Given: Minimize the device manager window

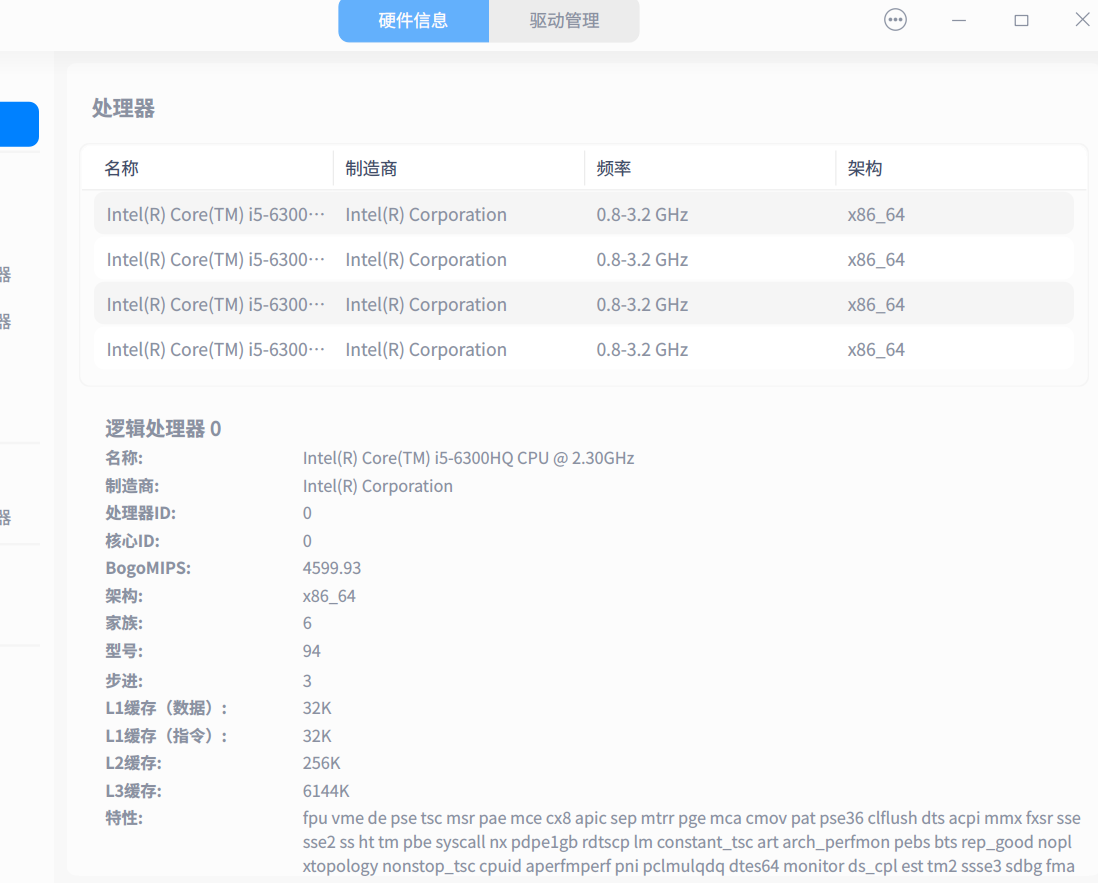Looking at the screenshot, I should (x=958, y=20).
